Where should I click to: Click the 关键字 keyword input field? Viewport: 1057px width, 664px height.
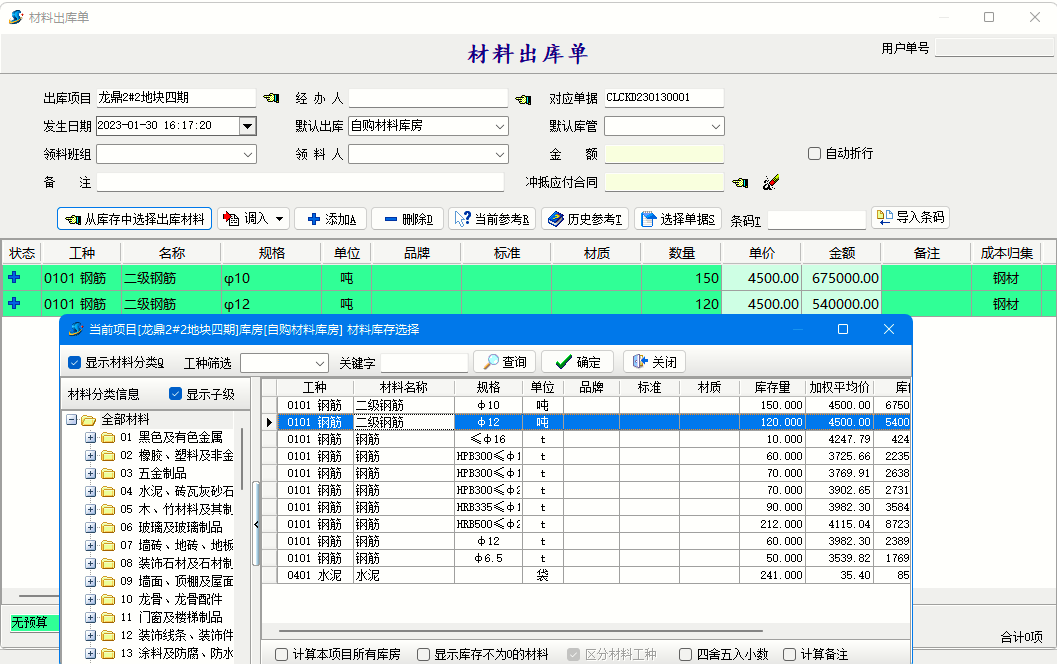pos(424,362)
